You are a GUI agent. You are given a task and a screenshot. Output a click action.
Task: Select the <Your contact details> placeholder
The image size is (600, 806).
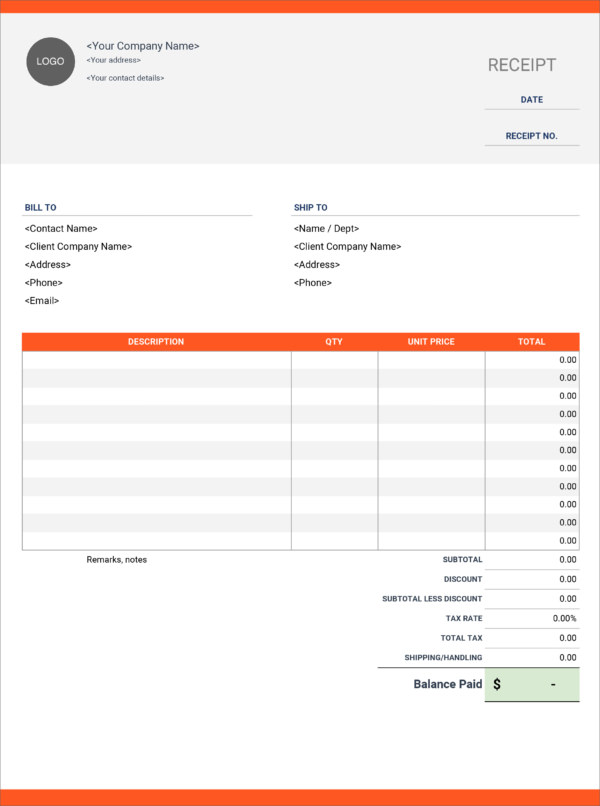tap(125, 78)
